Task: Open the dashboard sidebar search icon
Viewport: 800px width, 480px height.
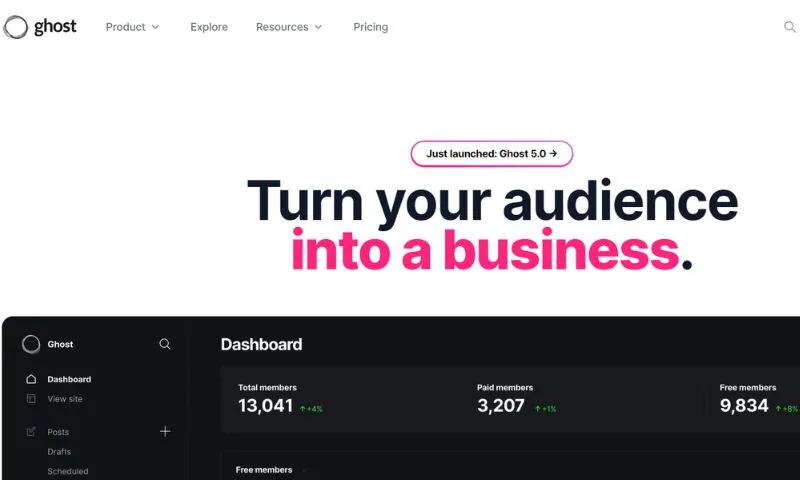Action: 165,344
